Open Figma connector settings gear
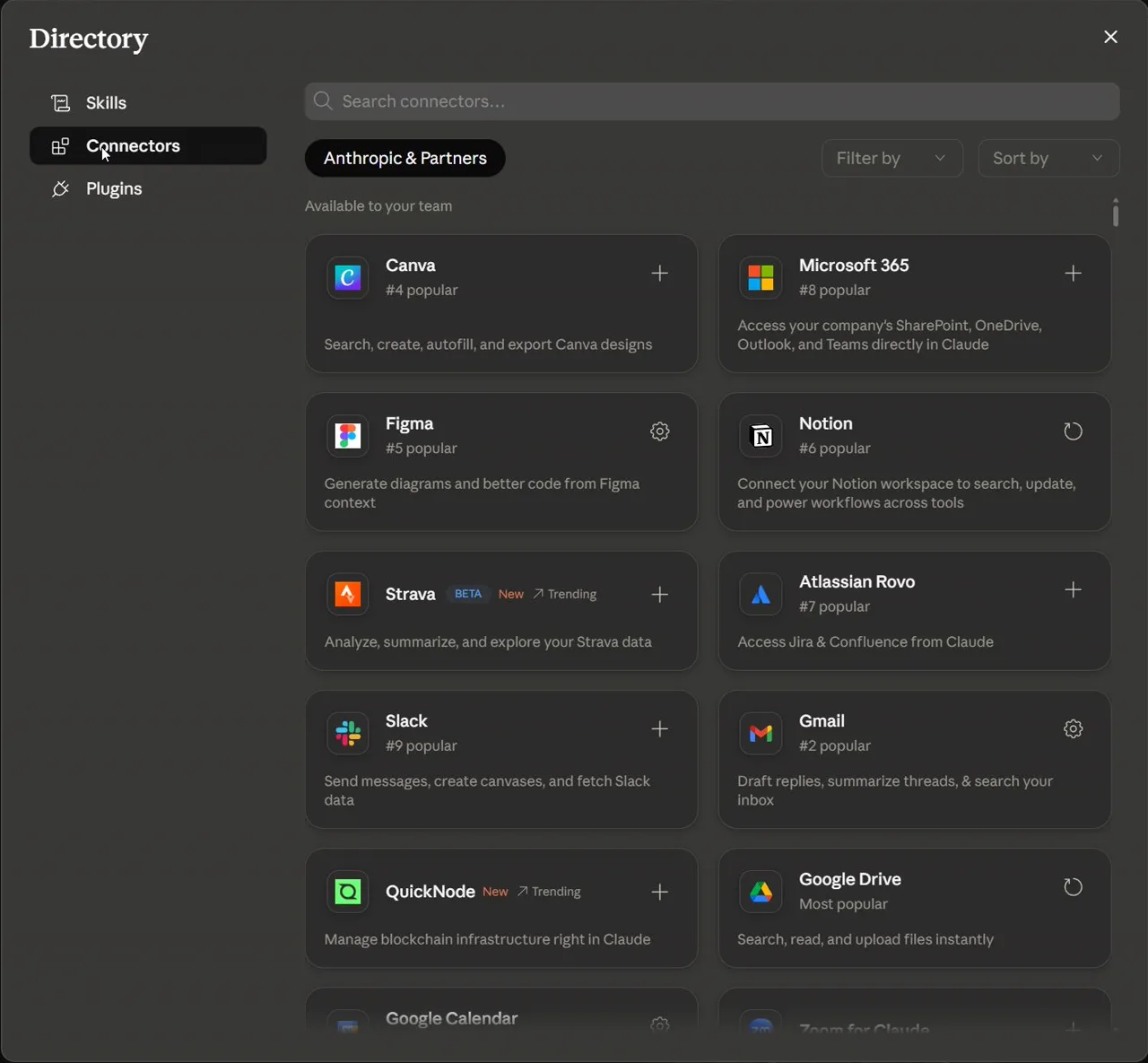Image resolution: width=1148 pixels, height=1063 pixels. click(x=659, y=431)
